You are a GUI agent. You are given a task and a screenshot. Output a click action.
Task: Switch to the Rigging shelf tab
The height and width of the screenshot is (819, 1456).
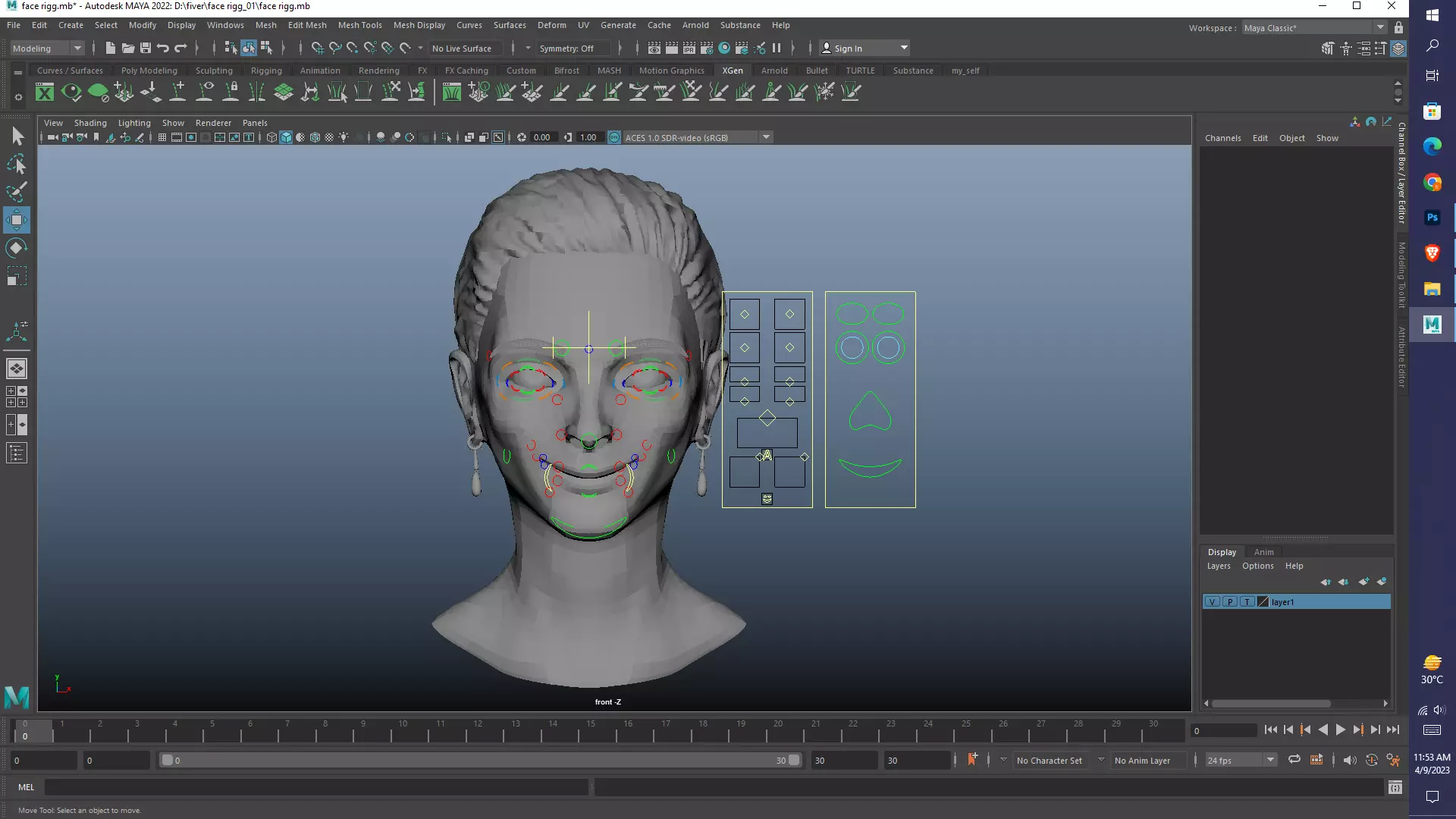pos(266,71)
